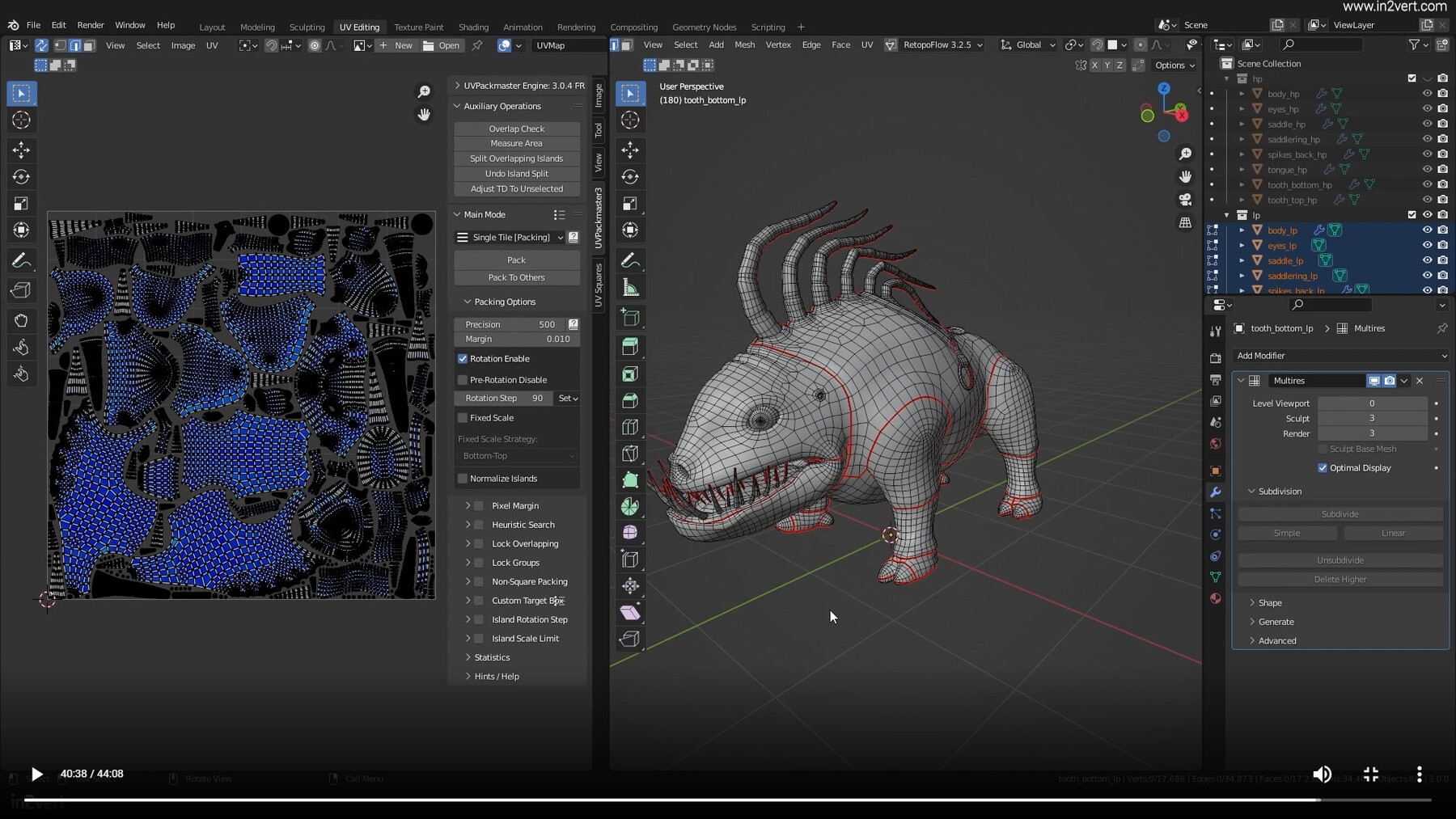Click the Unsubdivide button in the Multires modifier

click(x=1339, y=559)
